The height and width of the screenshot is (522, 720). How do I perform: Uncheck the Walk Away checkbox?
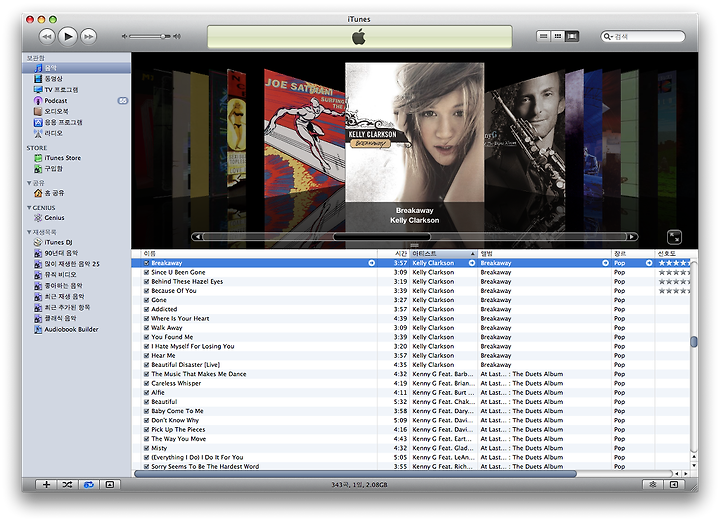point(146,328)
